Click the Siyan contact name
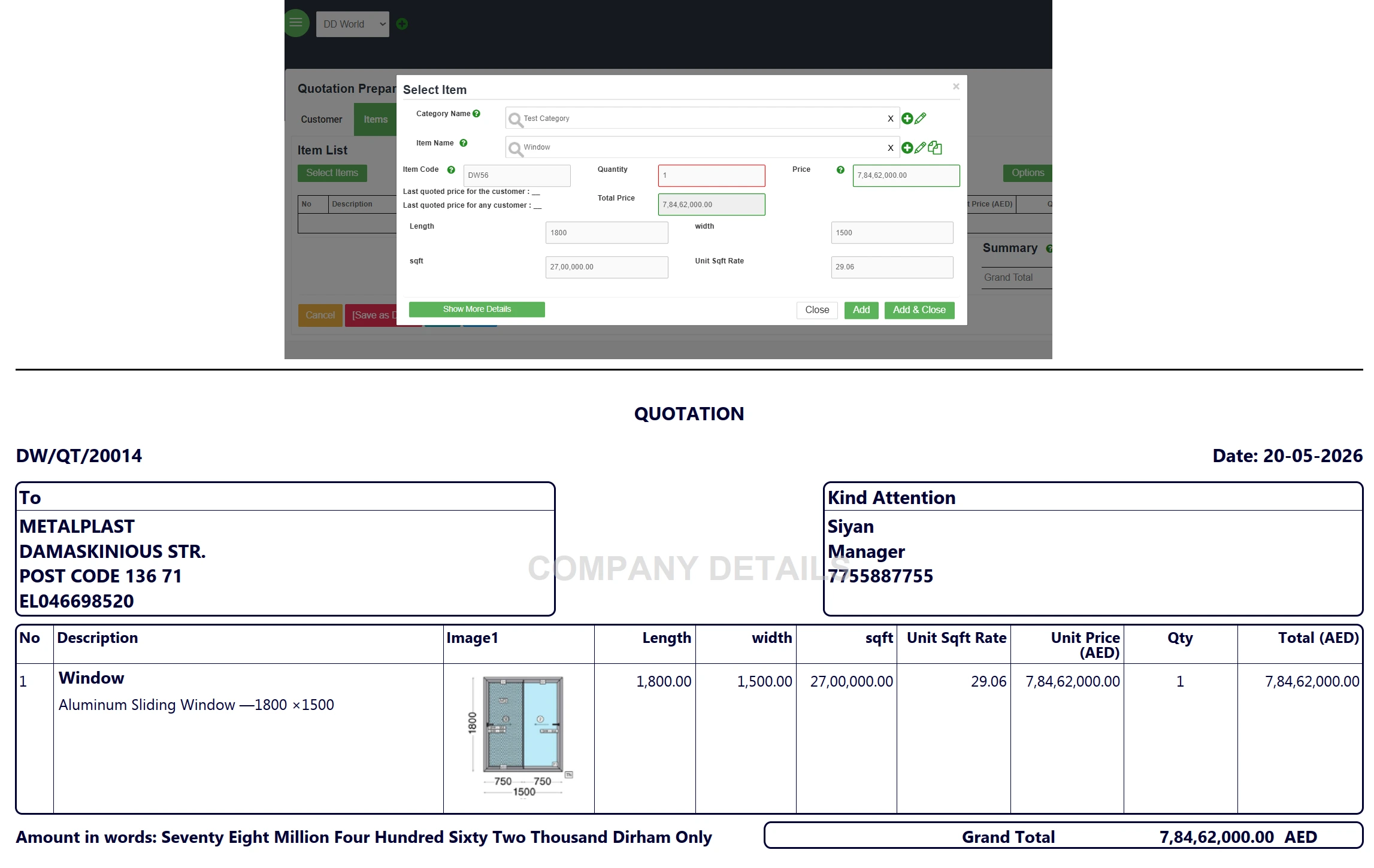Screen dimensions: 1374x868 [851, 527]
